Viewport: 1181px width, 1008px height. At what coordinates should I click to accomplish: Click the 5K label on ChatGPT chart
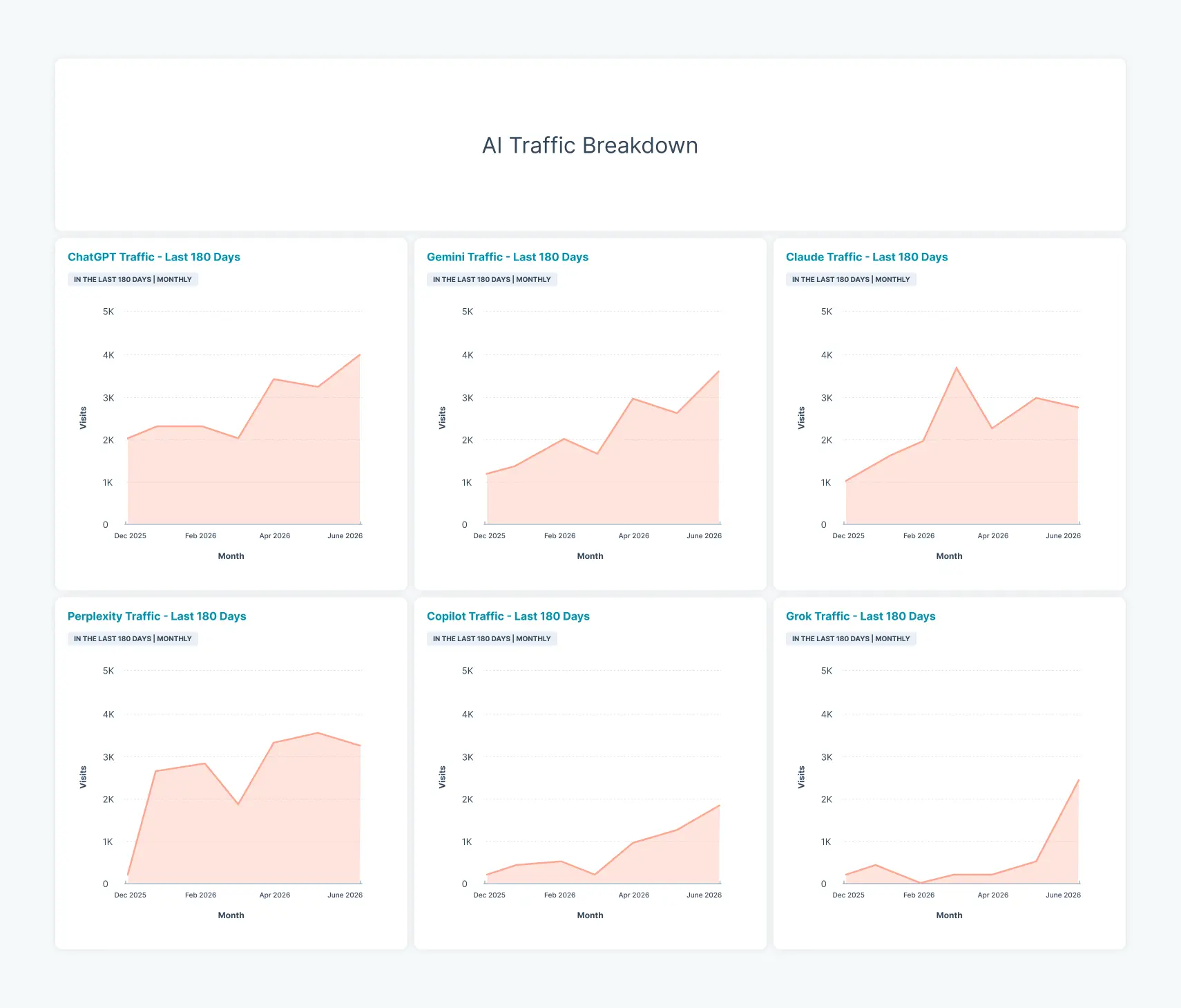coord(108,312)
